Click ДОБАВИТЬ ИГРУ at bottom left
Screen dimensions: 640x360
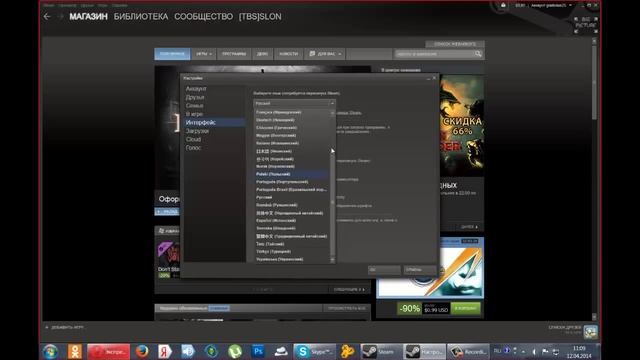pos(64,327)
